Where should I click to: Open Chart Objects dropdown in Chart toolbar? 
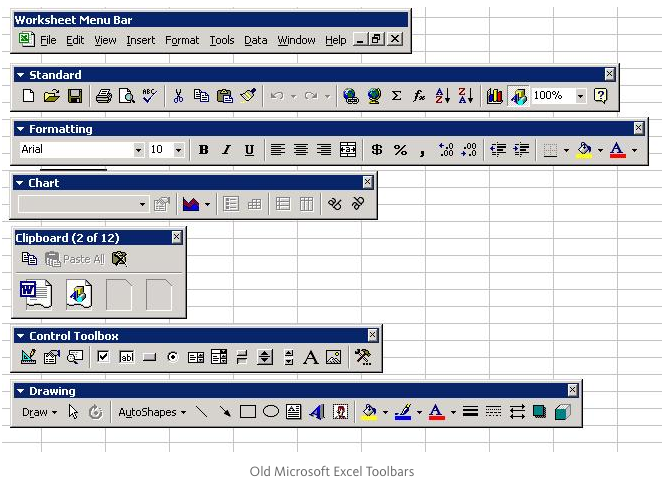pos(142,204)
